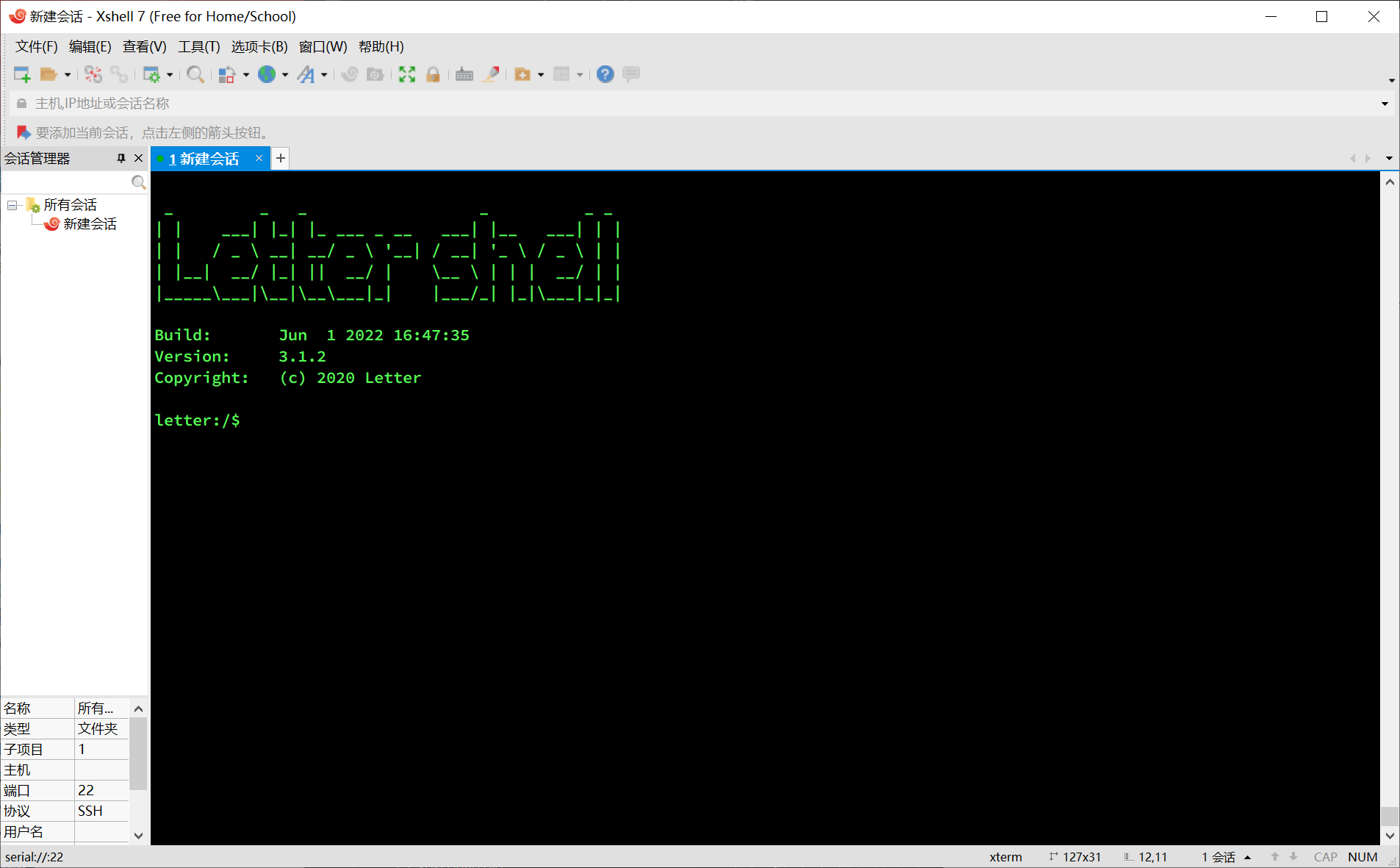Open the address bar dropdown arrow
Image resolution: width=1400 pixels, height=868 pixels.
pos(1385,103)
